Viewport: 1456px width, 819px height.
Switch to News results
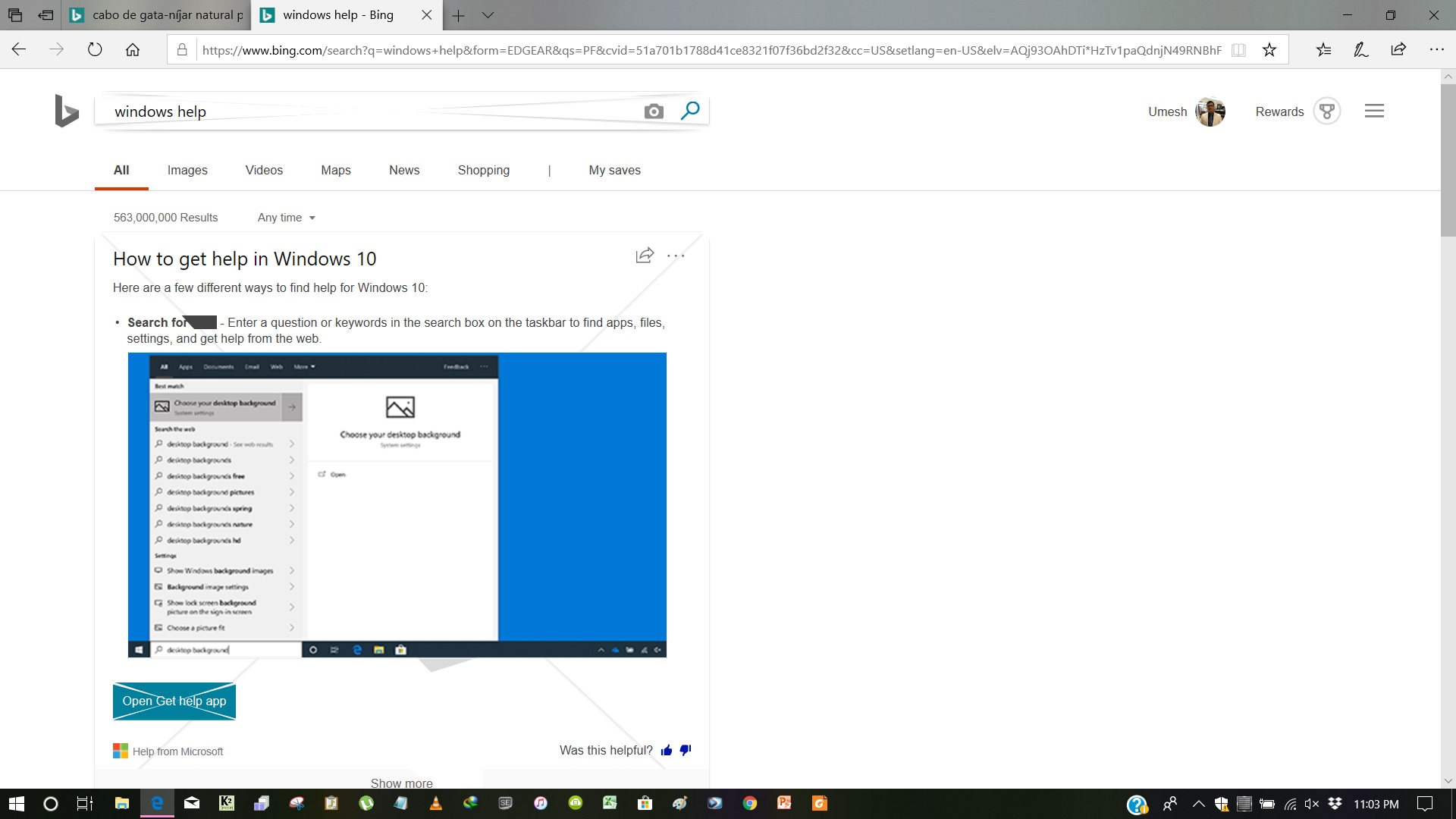click(404, 171)
